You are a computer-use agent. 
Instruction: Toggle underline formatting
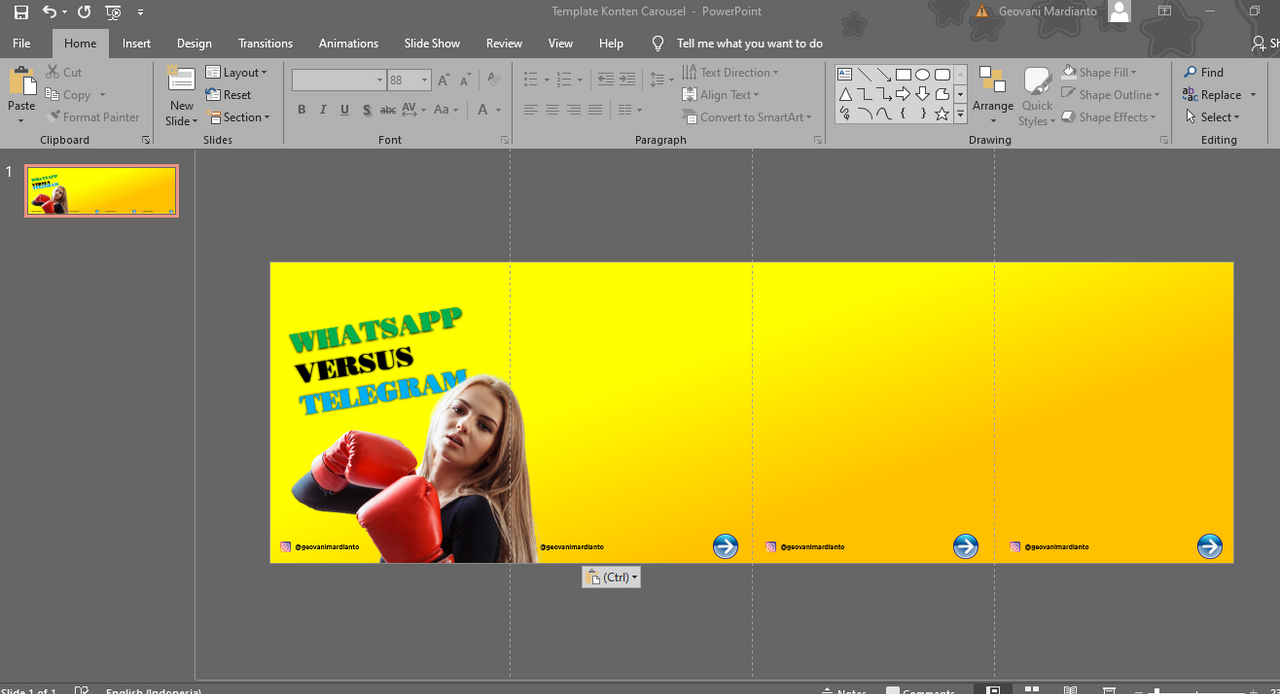click(x=345, y=110)
